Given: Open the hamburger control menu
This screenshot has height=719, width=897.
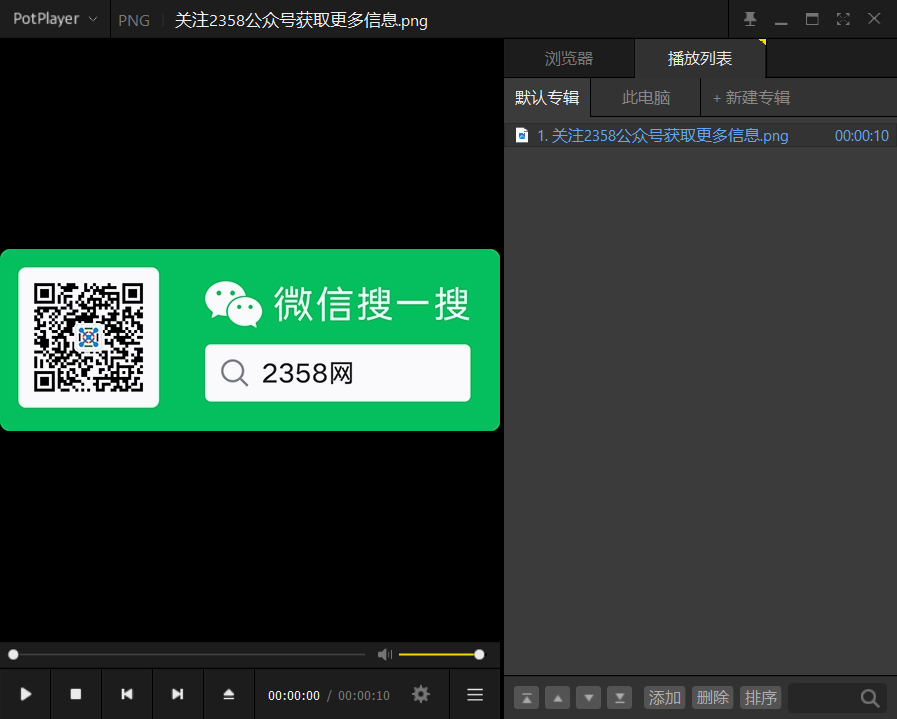Looking at the screenshot, I should point(474,693).
